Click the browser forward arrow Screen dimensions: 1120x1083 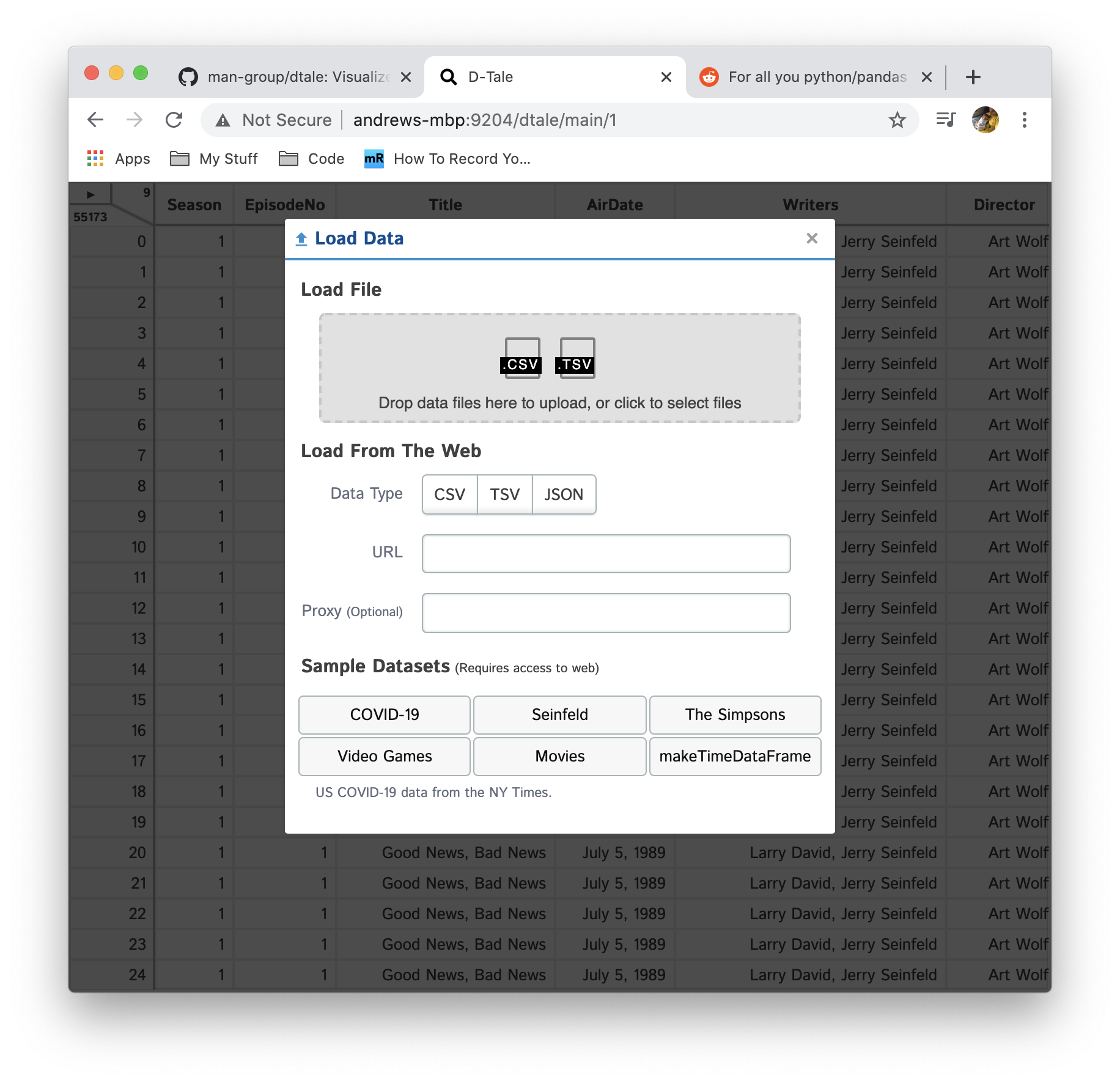pos(134,120)
